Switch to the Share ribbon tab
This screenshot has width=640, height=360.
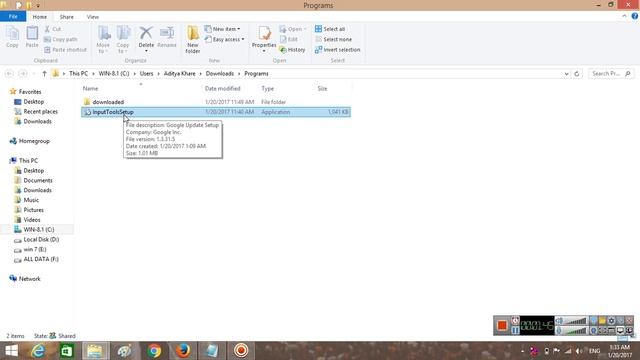[67, 17]
